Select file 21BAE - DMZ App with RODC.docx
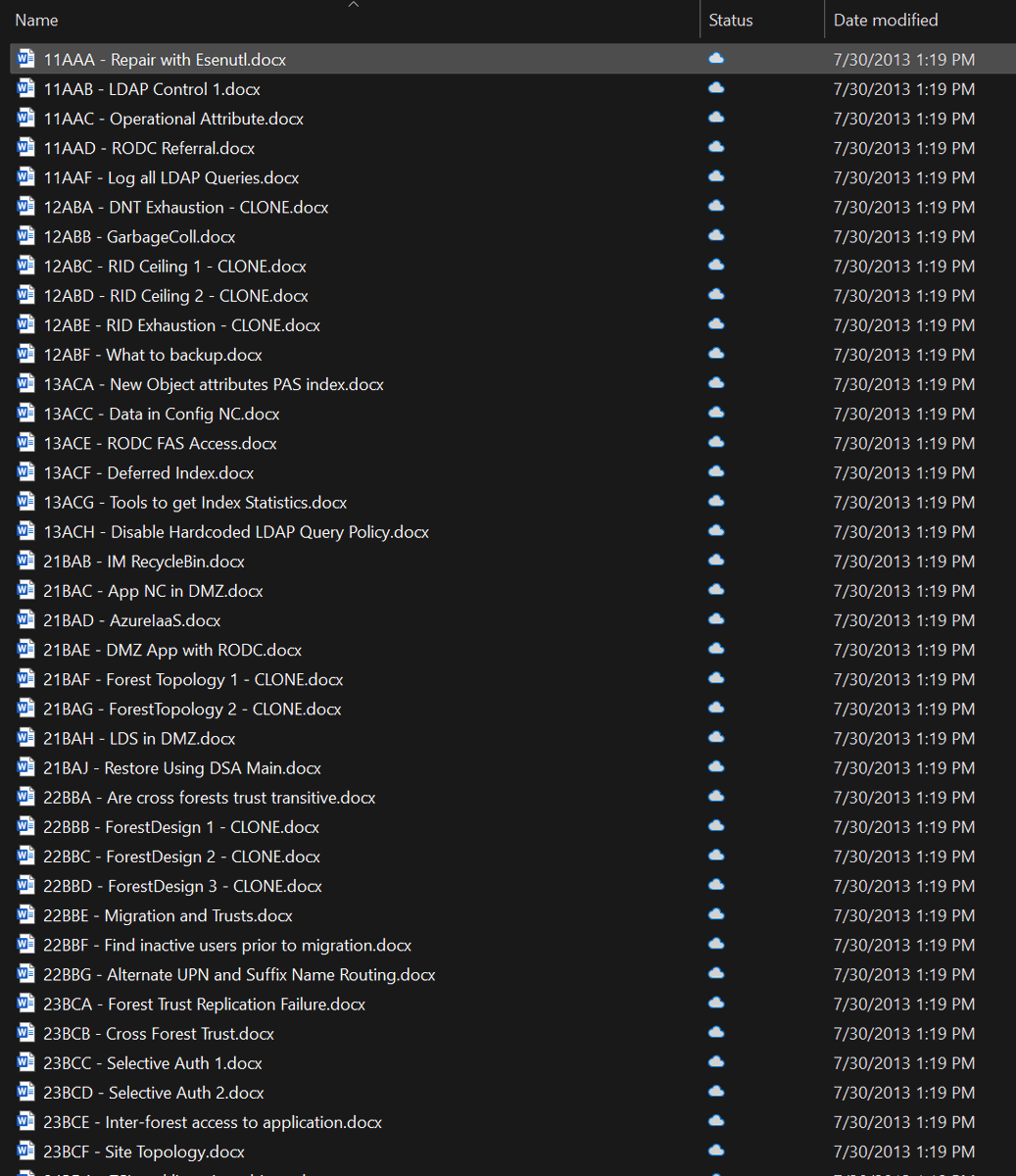Screen dimensions: 1016x1176 (172, 650)
